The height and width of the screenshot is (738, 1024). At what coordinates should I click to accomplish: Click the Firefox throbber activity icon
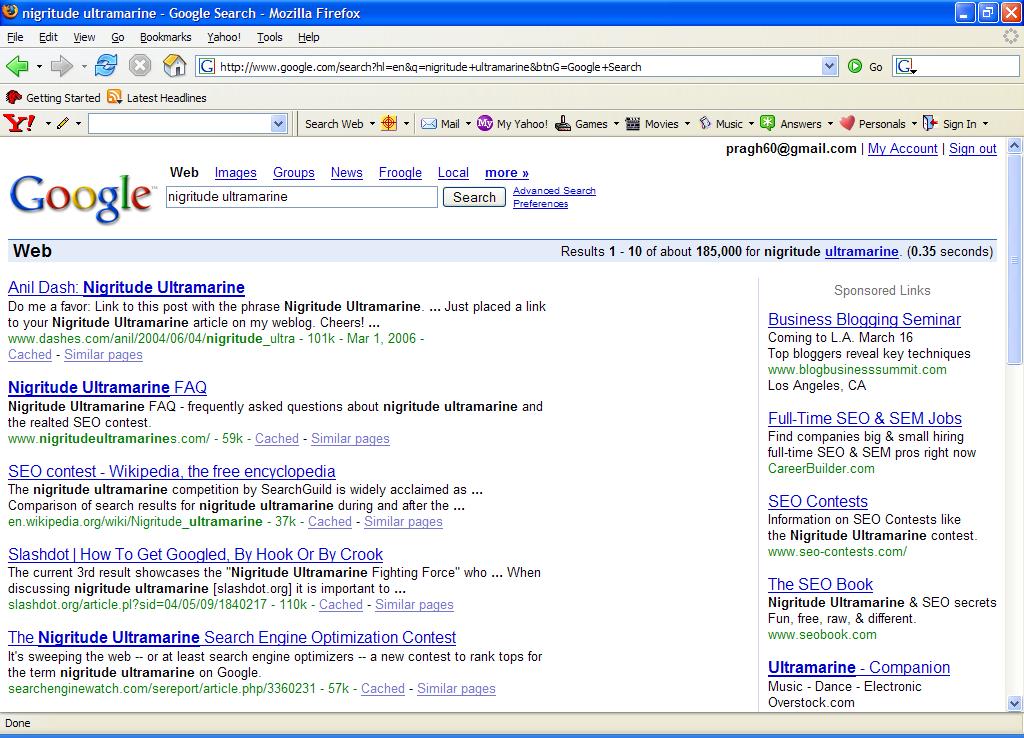click(x=1011, y=37)
